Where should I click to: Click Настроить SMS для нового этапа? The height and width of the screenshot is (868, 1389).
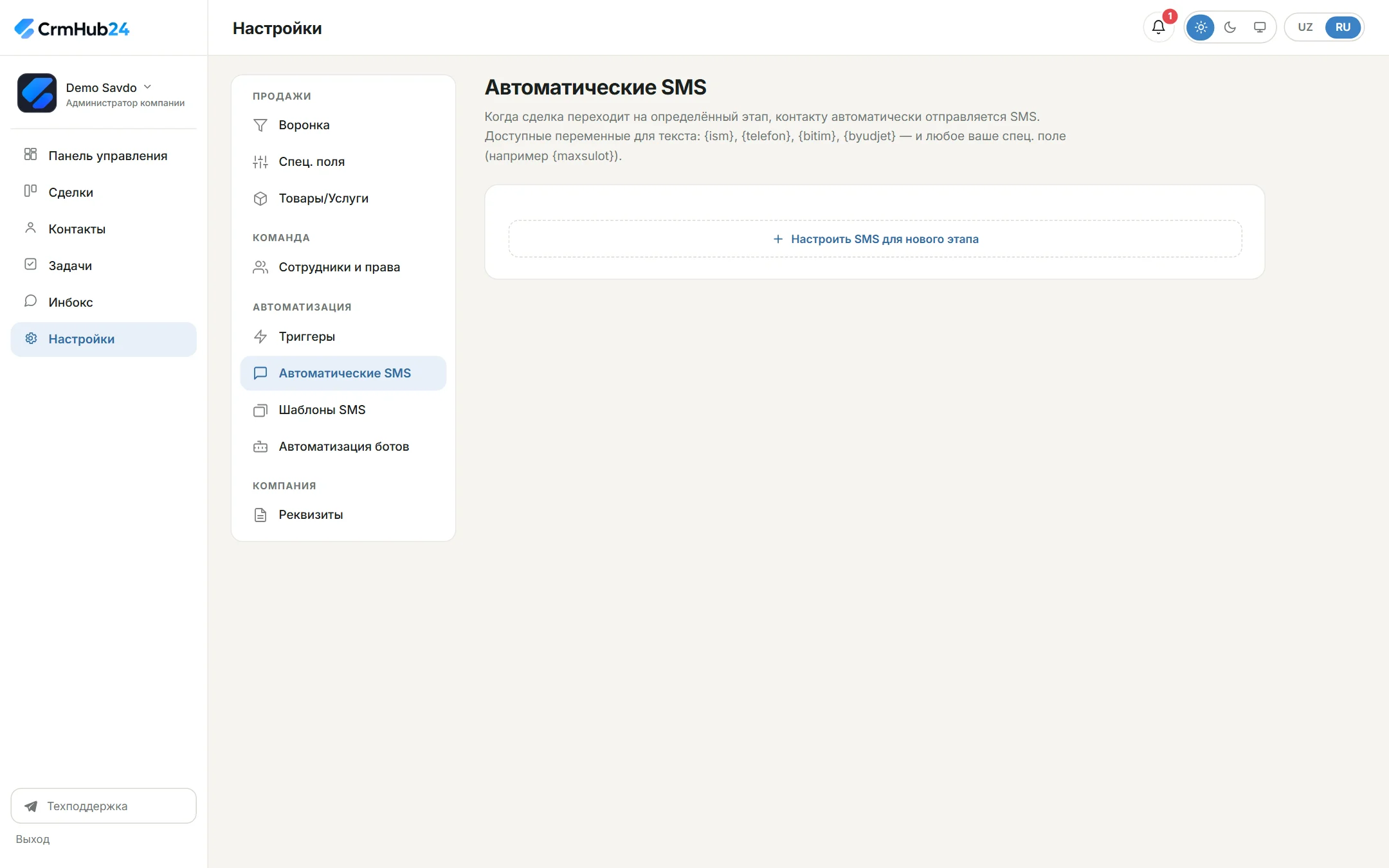pyautogui.click(x=875, y=239)
